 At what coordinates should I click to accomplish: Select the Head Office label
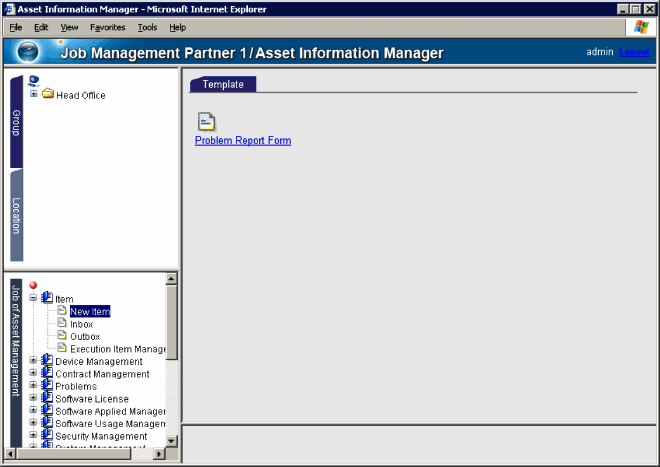(81, 96)
